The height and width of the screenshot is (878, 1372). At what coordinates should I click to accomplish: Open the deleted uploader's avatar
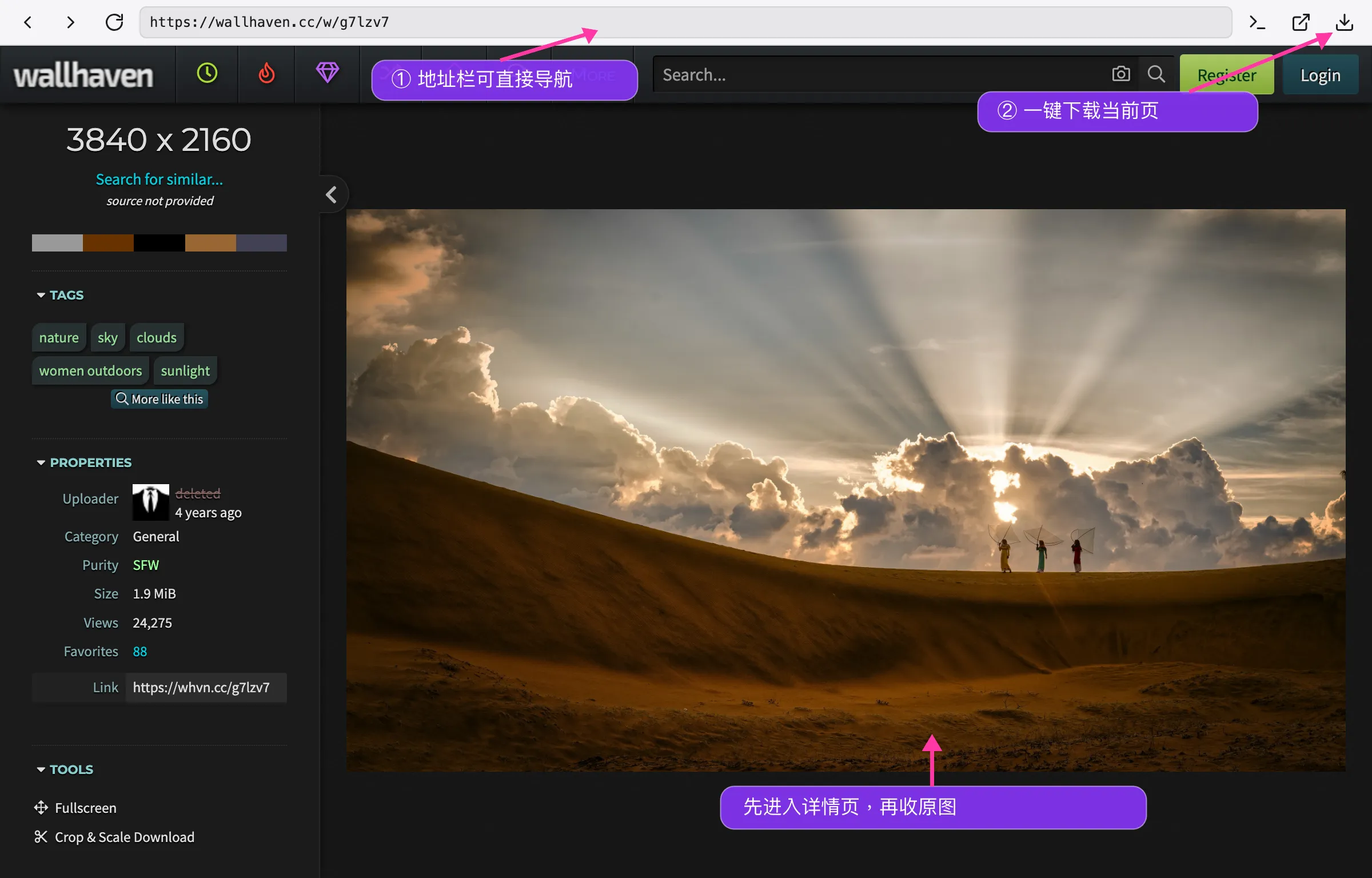[x=151, y=502]
